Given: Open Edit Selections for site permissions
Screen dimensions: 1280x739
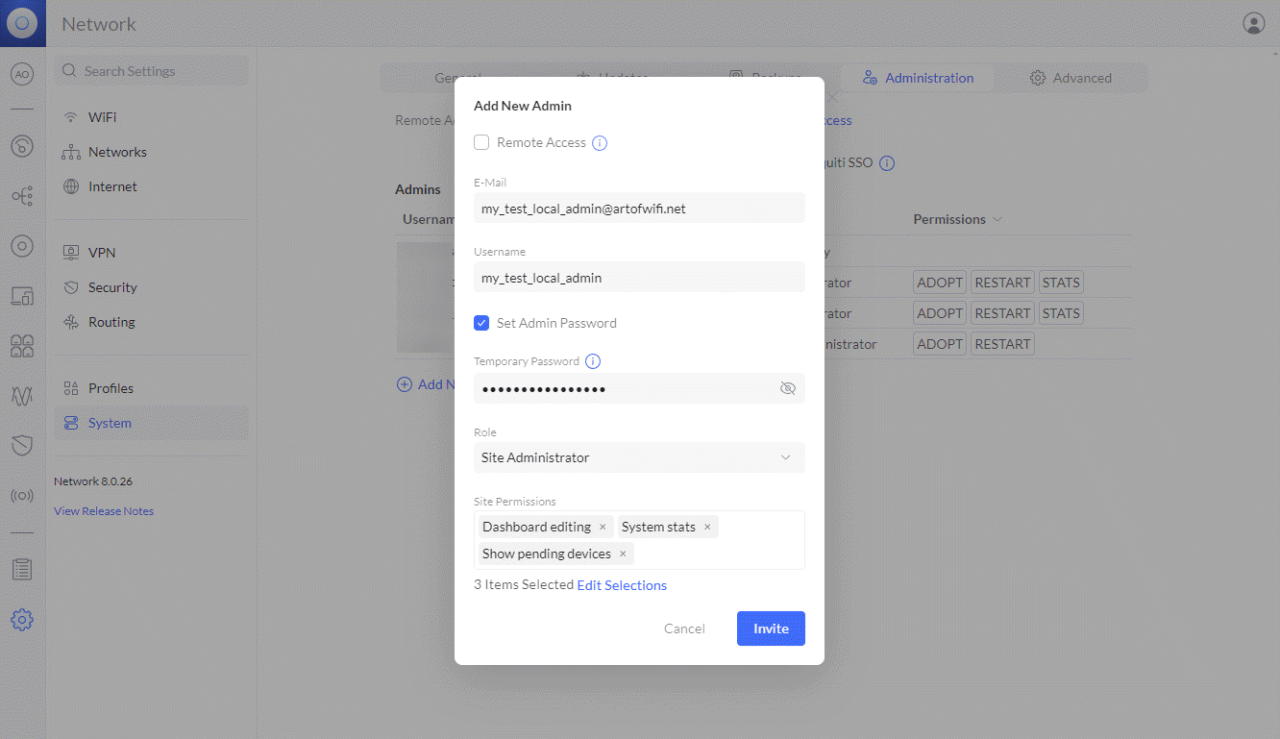Looking at the screenshot, I should (x=621, y=585).
